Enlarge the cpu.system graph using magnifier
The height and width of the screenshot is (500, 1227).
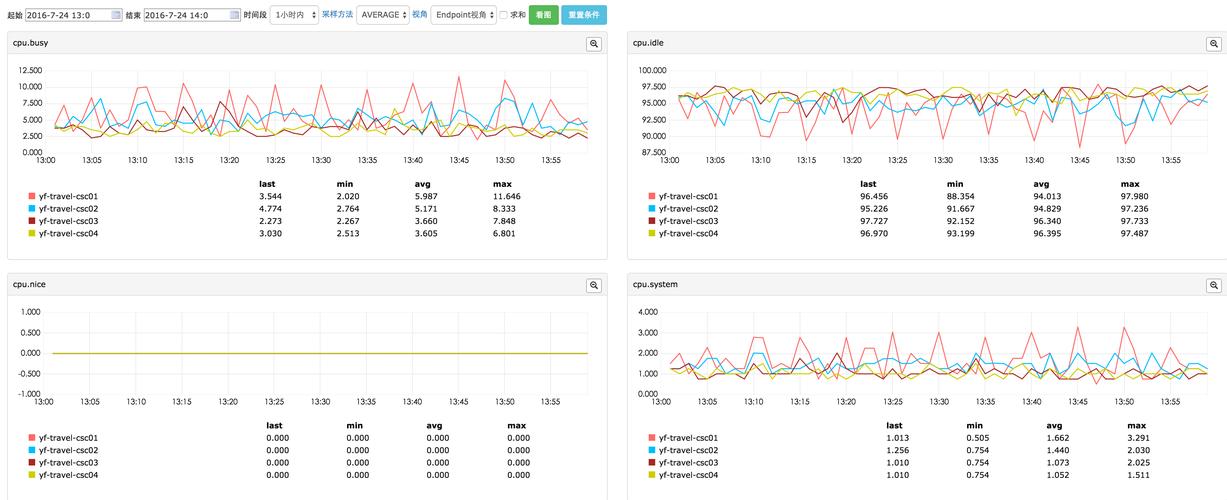pos(1215,285)
